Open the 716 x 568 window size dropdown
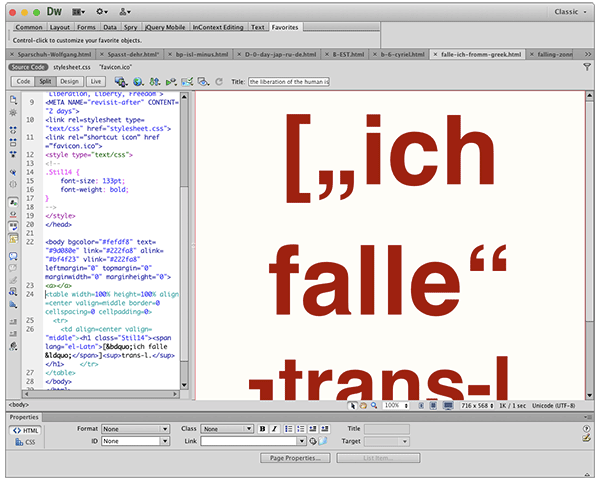 [x=477, y=405]
